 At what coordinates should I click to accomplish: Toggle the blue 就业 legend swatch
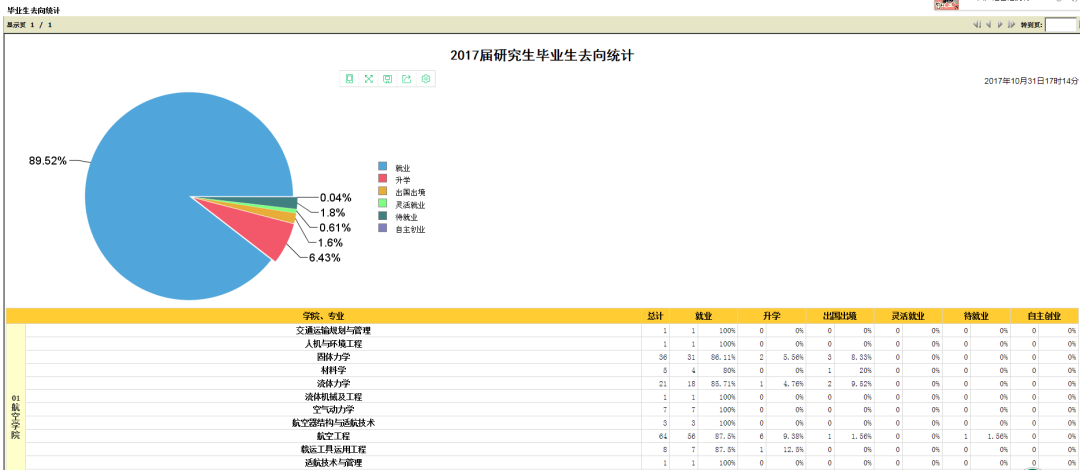pos(382,167)
